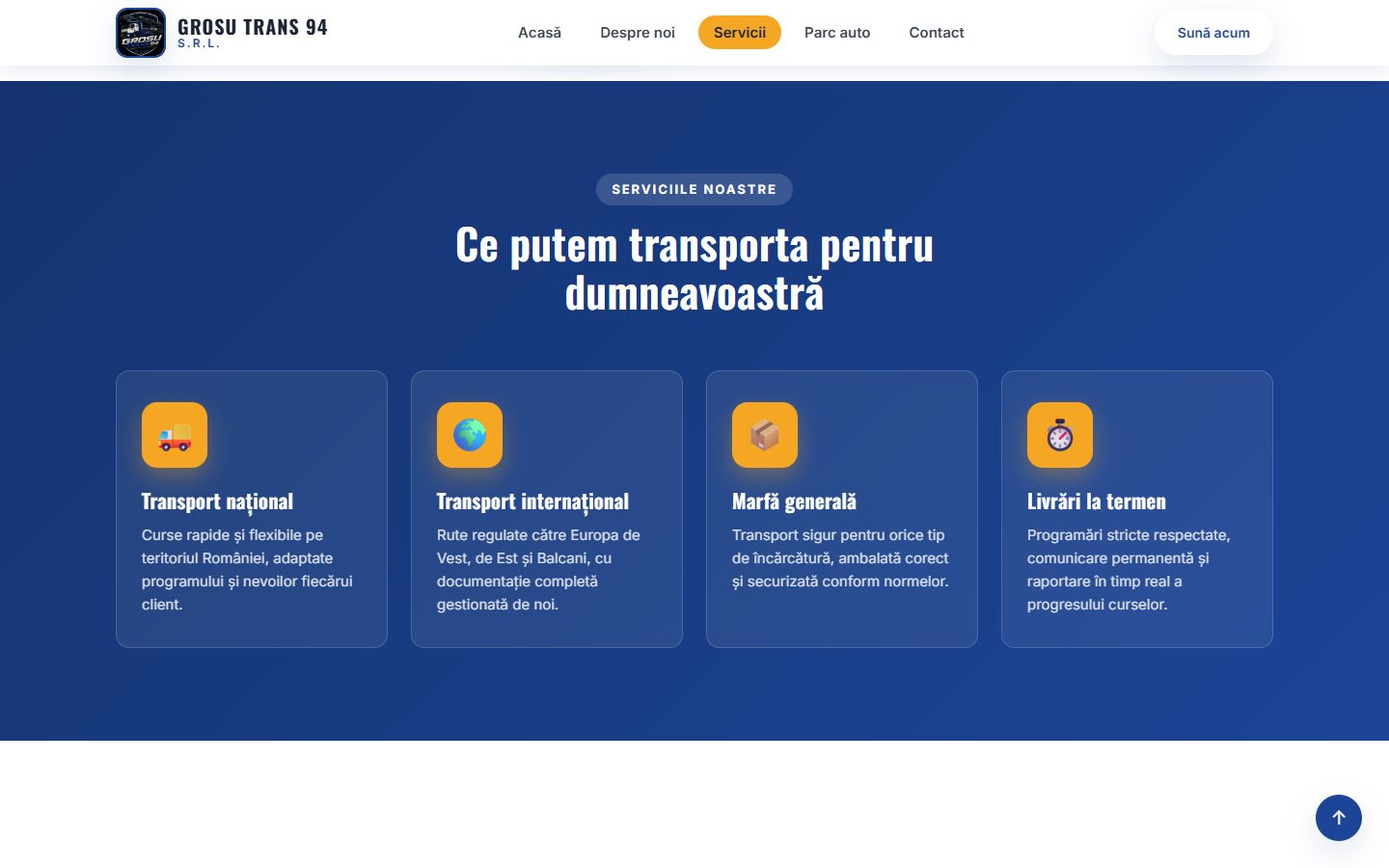Click the description starting 'Transport sigur pentru orice'
The image size is (1389, 868).
(x=840, y=558)
